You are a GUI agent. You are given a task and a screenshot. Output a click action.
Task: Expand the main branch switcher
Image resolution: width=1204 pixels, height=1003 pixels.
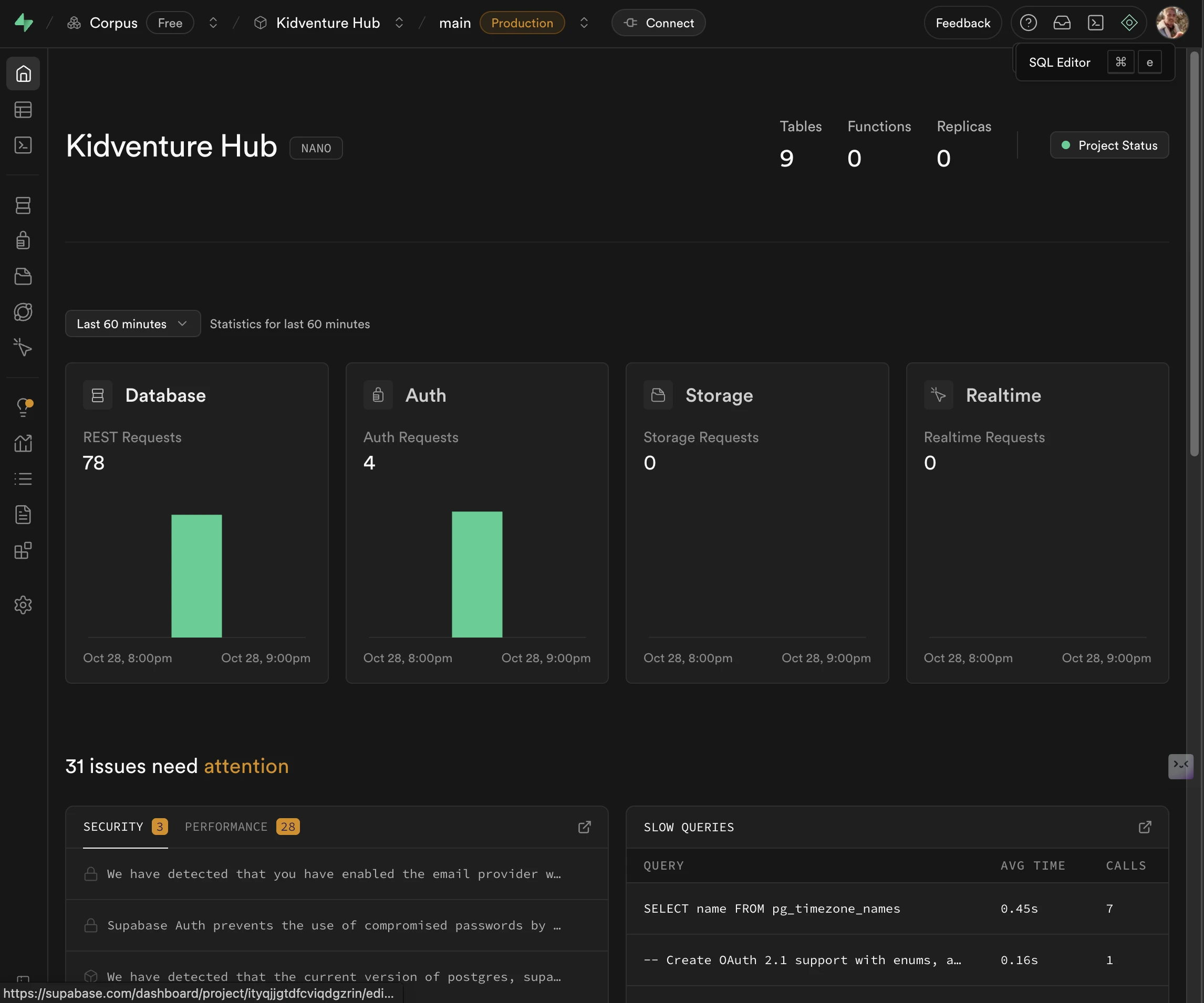[x=584, y=23]
